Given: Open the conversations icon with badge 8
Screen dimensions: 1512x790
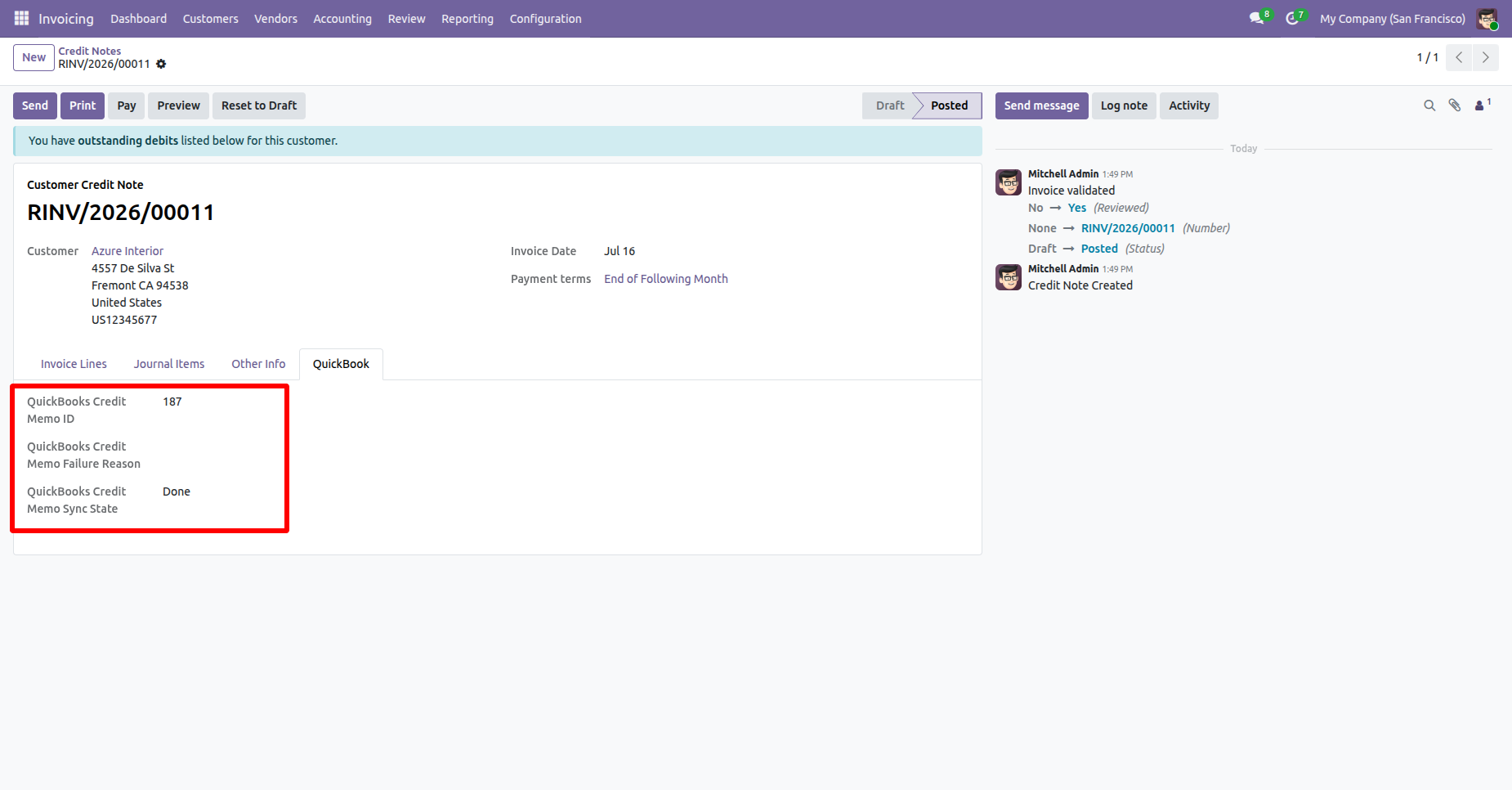Looking at the screenshot, I should tap(1259, 18).
